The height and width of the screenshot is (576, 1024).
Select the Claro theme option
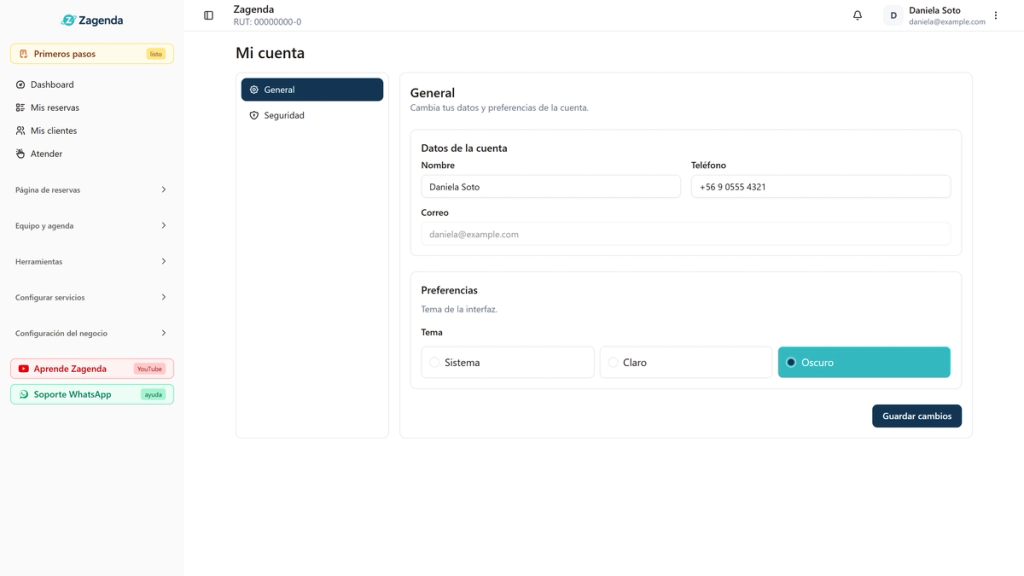(686, 362)
